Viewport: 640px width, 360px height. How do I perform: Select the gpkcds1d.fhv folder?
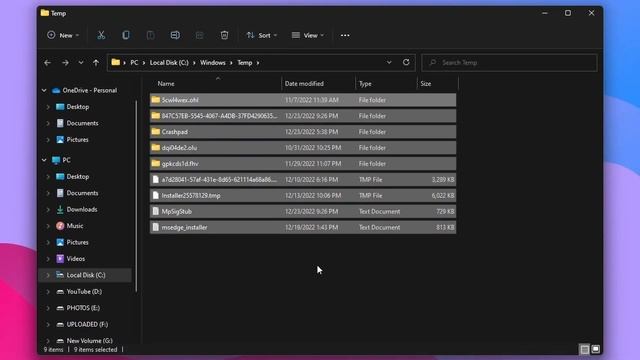(x=303, y=164)
